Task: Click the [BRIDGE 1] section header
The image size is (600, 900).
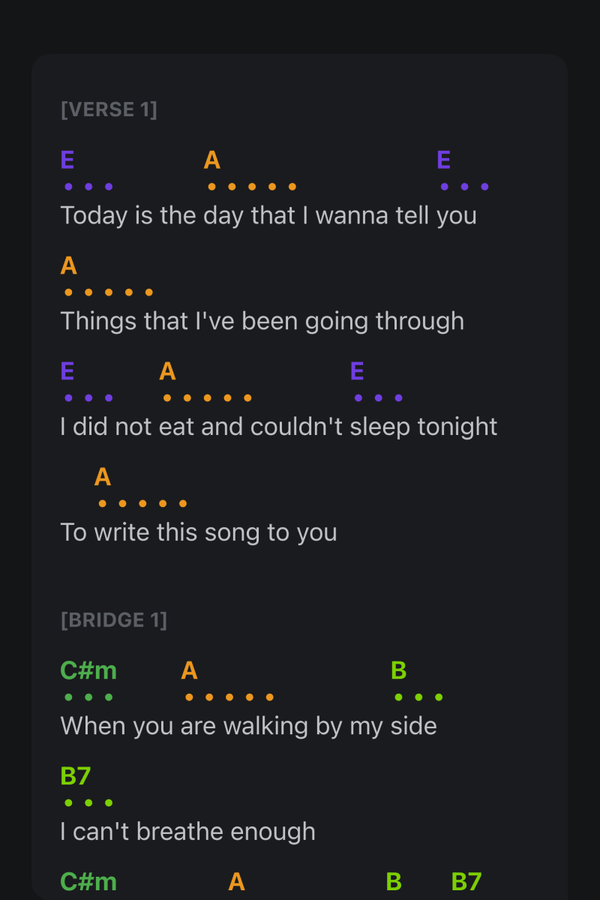Action: 113,620
